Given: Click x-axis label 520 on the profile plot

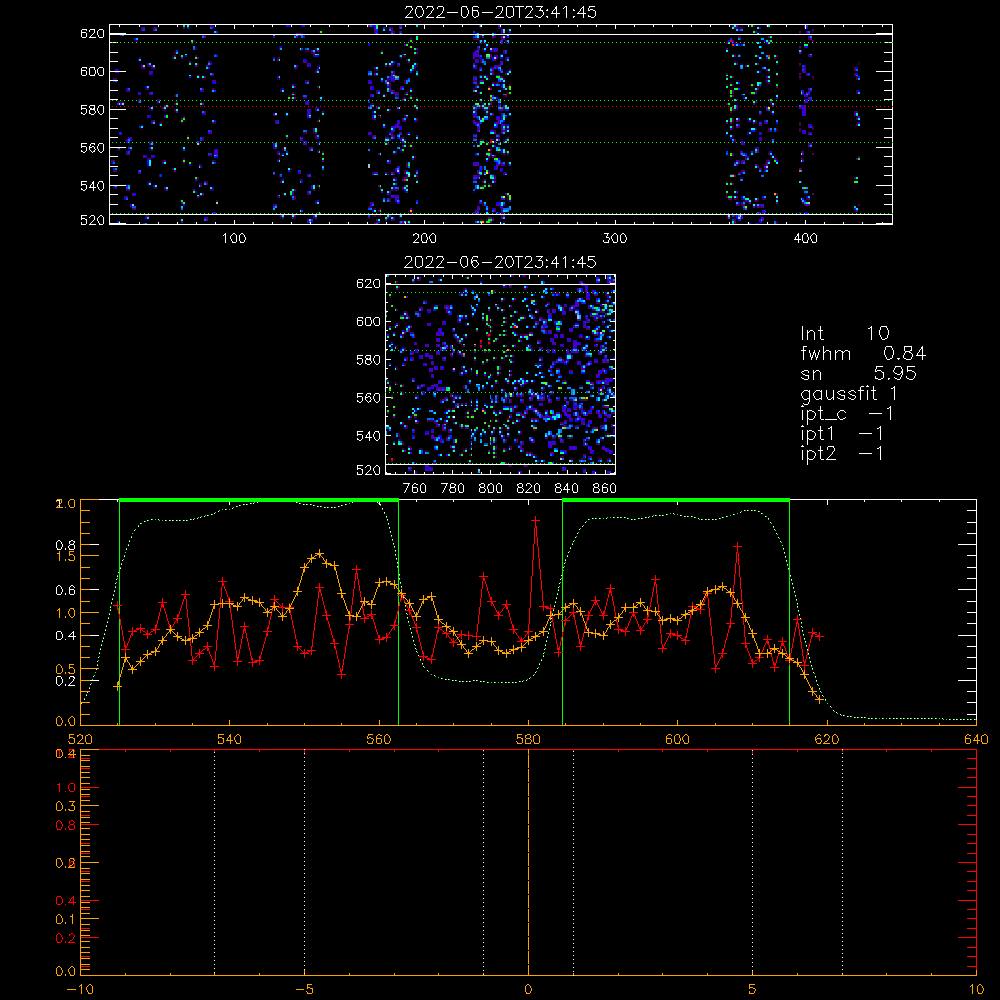Looking at the screenshot, I should click(80, 740).
